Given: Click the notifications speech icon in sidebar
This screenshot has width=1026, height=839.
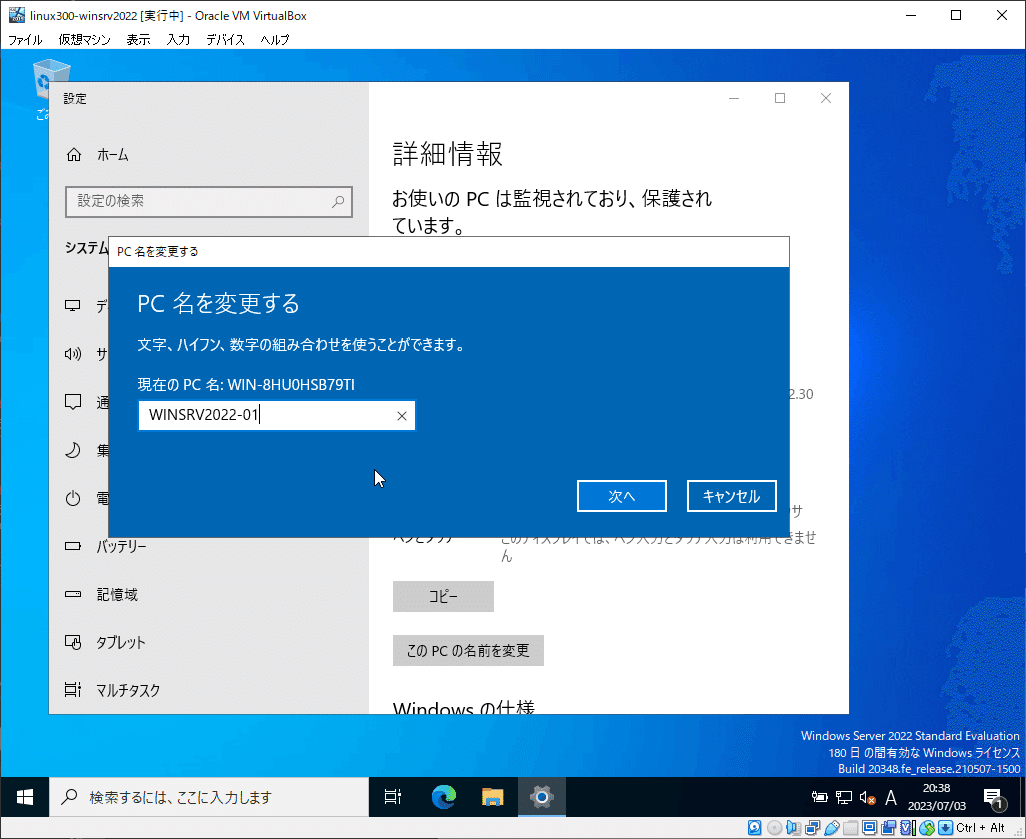Looking at the screenshot, I should click(x=73, y=402).
